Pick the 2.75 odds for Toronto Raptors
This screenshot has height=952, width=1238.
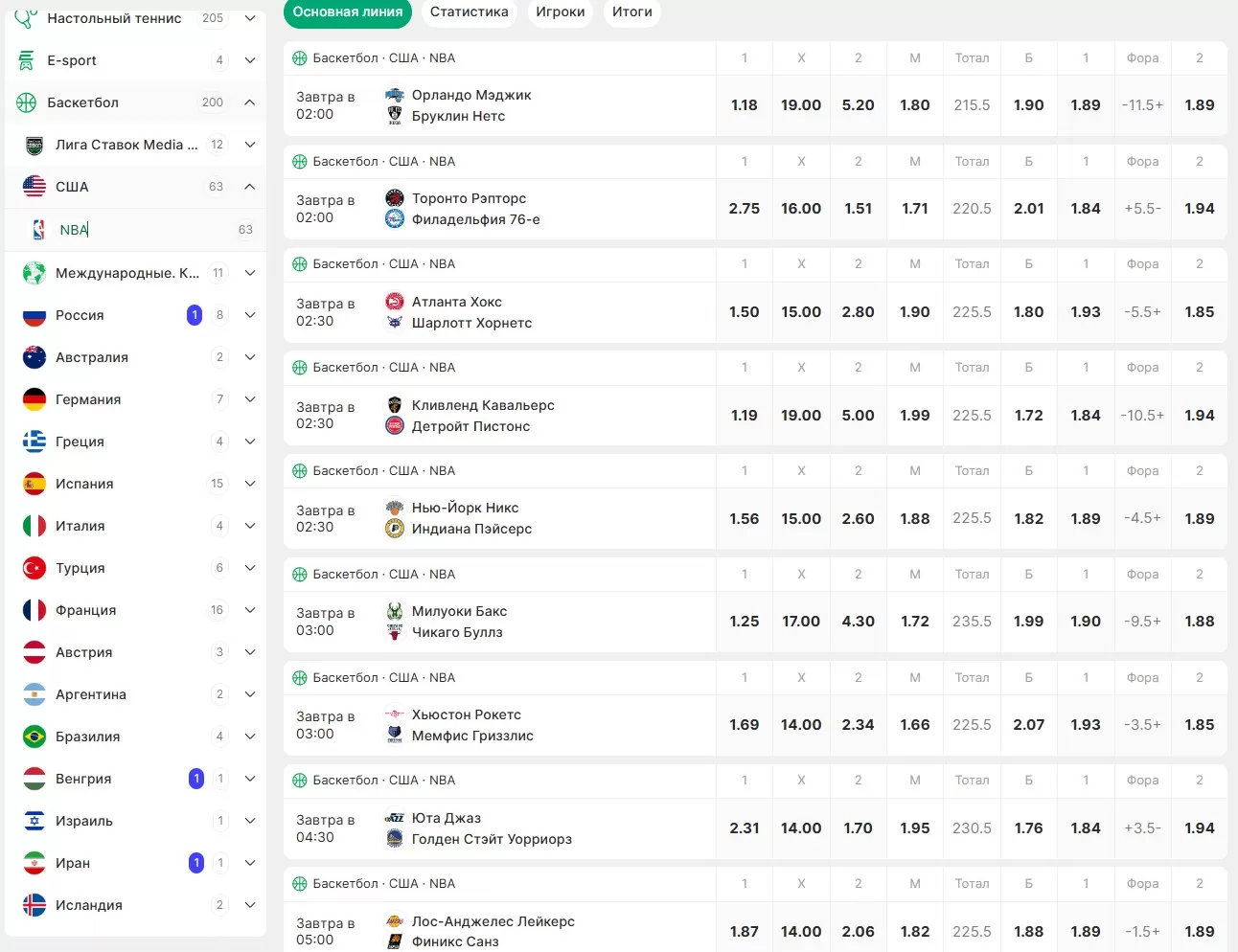(745, 209)
